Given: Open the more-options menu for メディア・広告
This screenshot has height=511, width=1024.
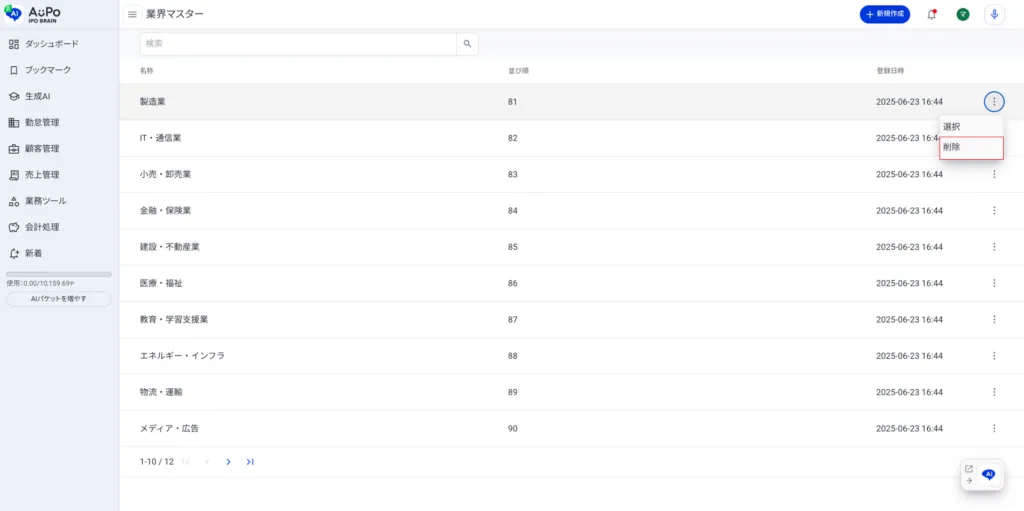Looking at the screenshot, I should click(994, 428).
